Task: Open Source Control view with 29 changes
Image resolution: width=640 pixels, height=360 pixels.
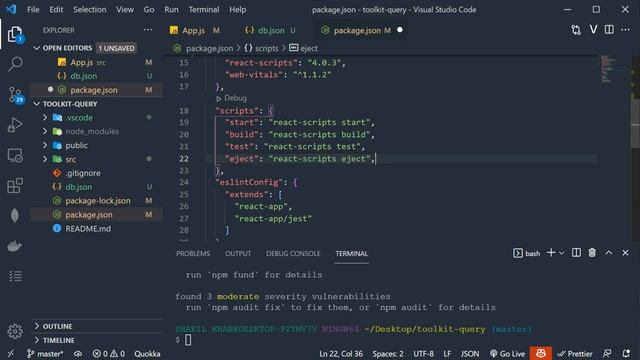Action: 16,95
